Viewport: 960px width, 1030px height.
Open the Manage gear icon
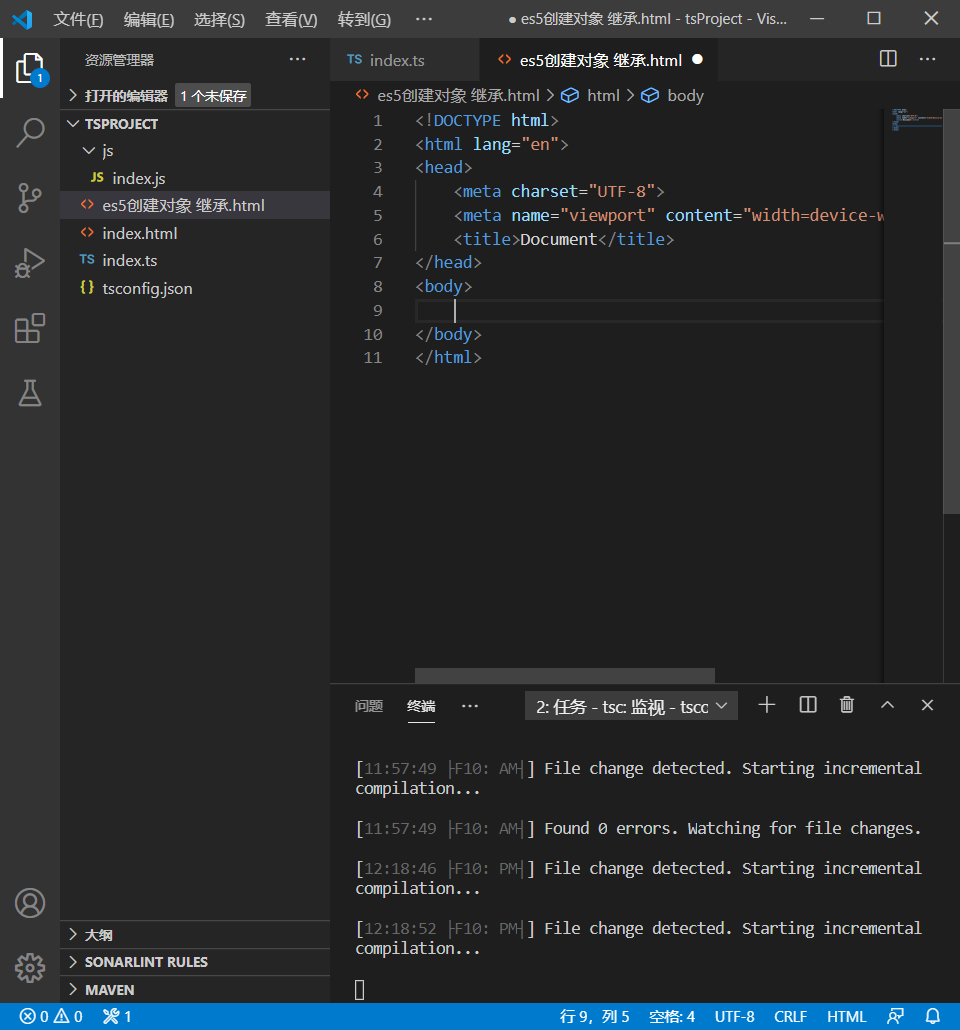point(30,968)
